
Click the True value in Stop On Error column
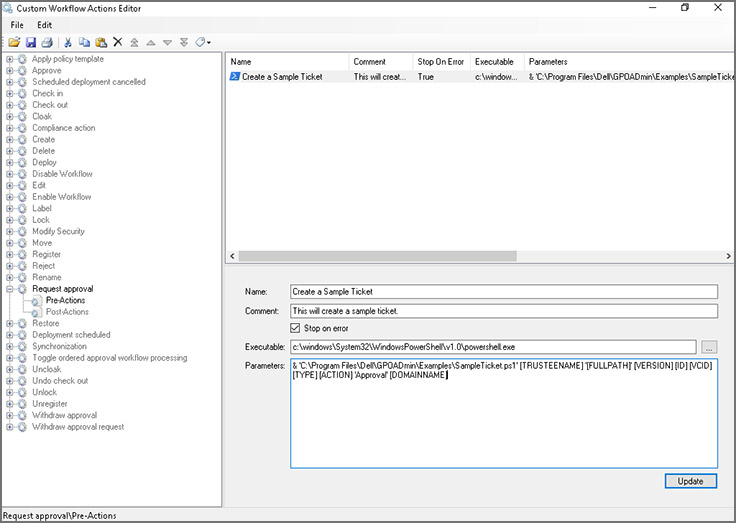coord(426,77)
